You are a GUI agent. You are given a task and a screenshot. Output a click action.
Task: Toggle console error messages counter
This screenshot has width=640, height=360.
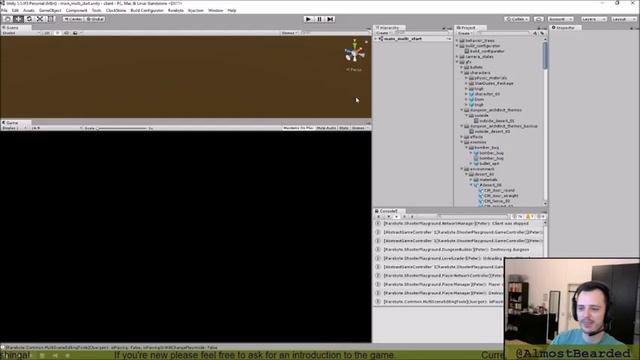540,217
